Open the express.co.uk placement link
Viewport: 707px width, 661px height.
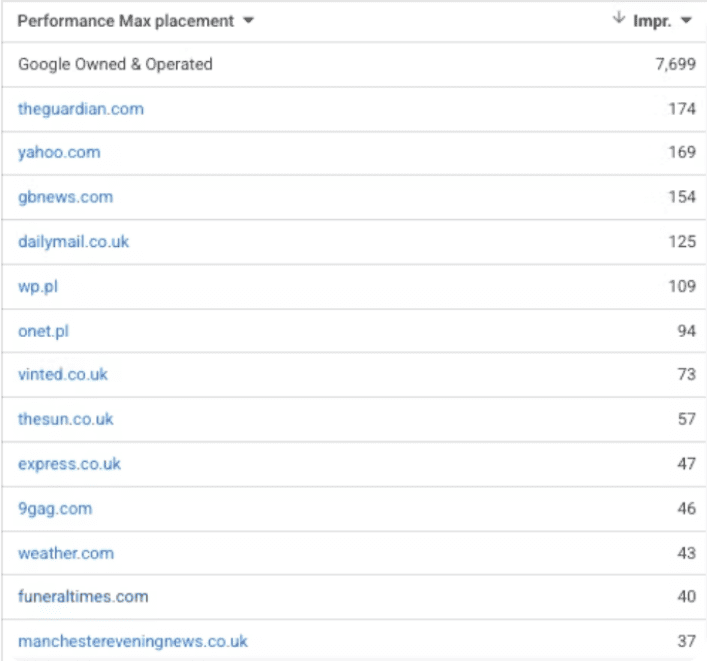pos(69,464)
